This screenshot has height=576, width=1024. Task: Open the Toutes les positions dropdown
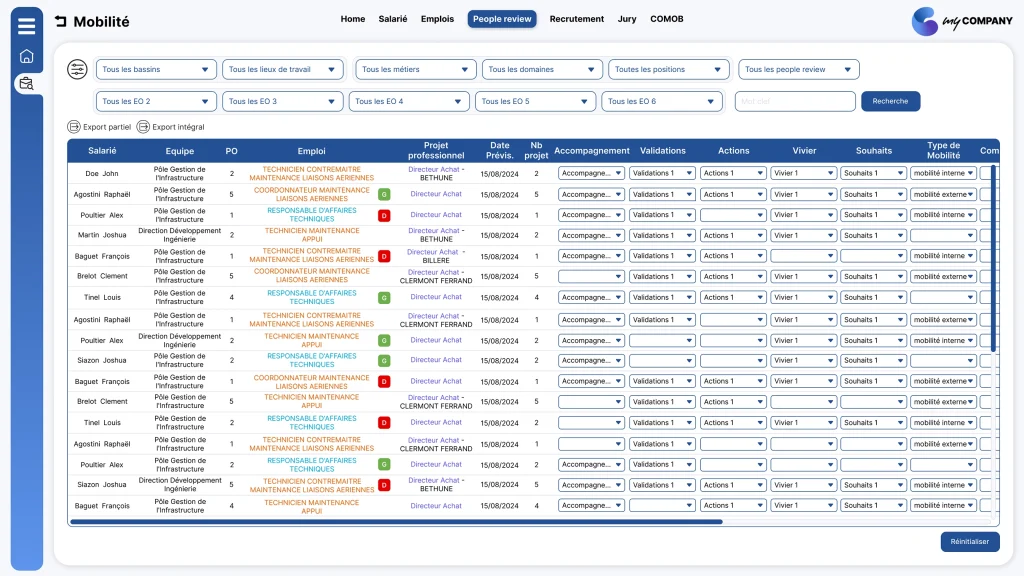[x=669, y=69]
